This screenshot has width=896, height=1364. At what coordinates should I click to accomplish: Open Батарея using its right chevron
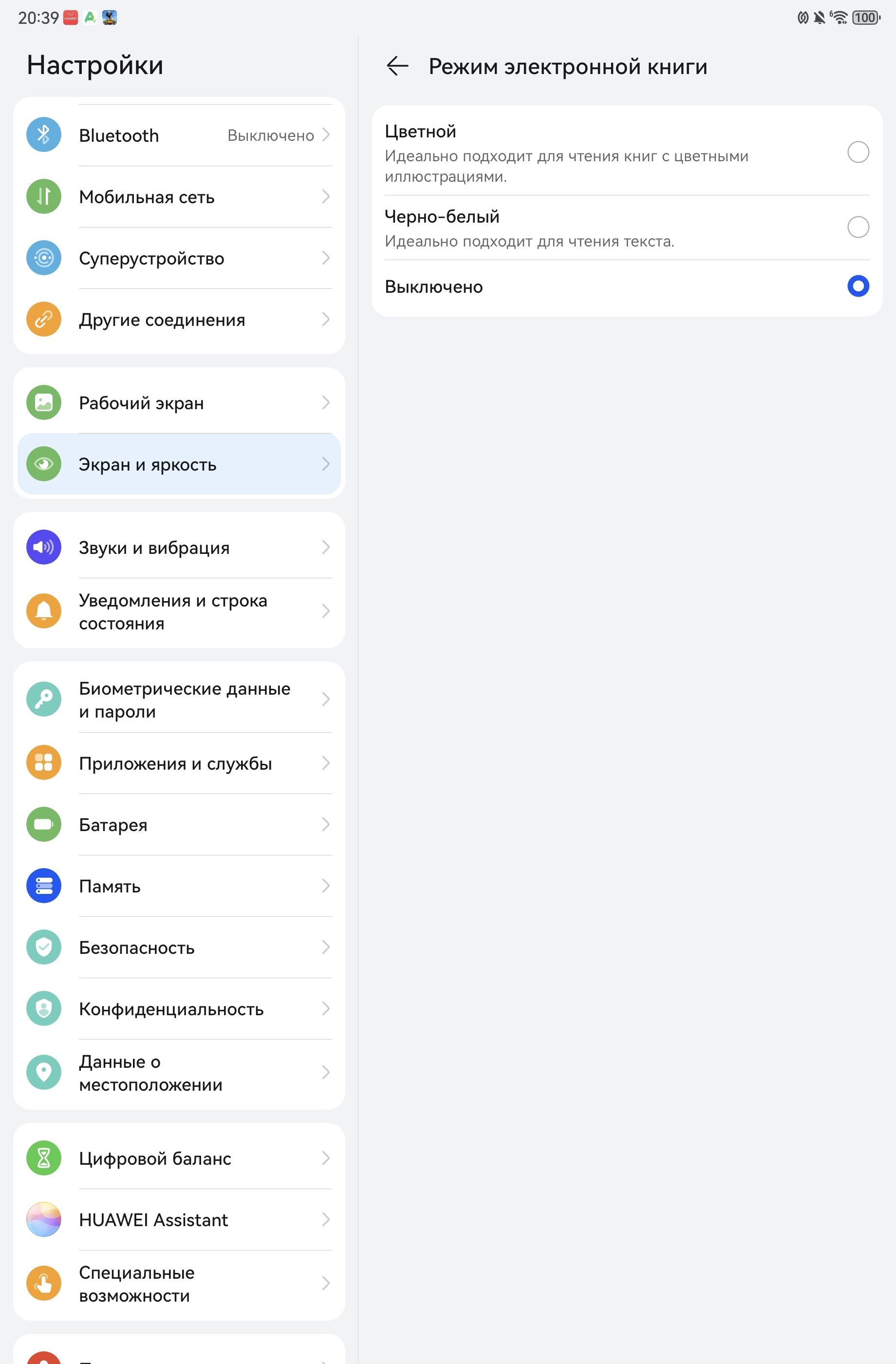point(325,825)
